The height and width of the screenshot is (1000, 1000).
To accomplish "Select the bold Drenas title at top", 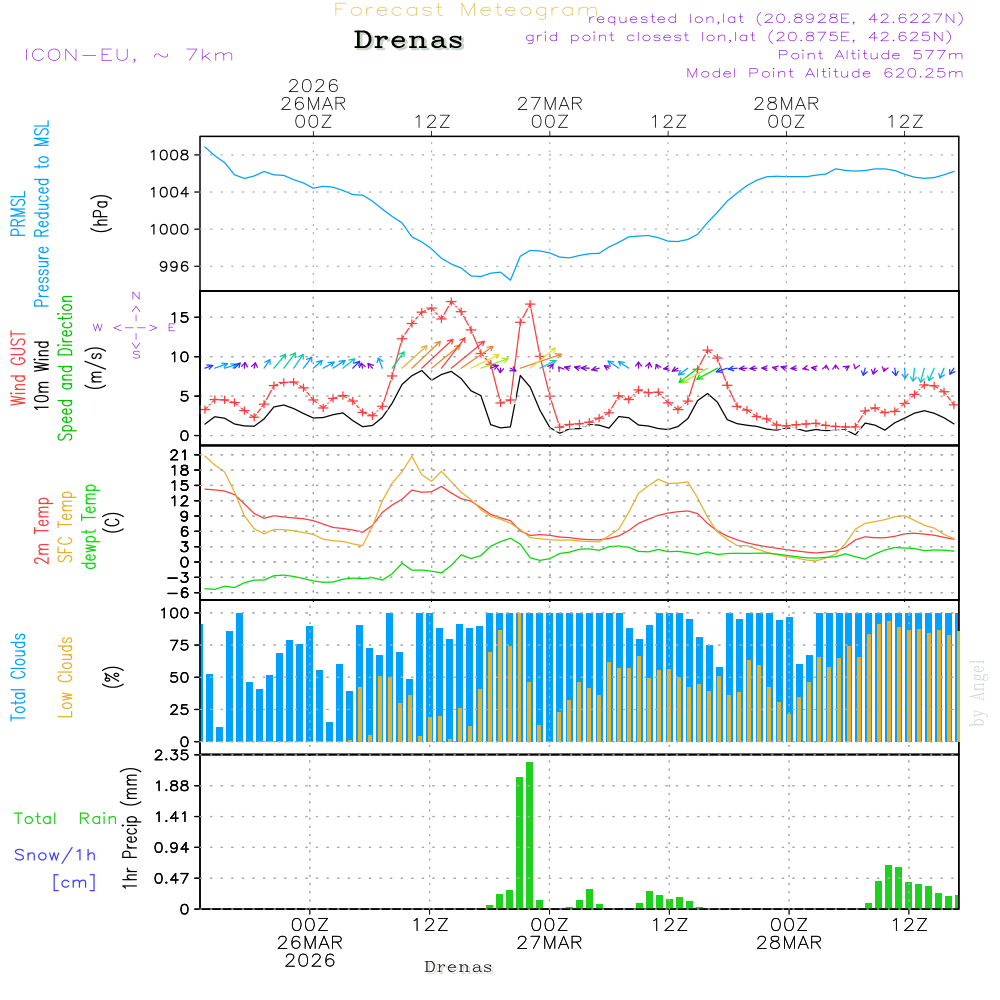I will pyautogui.click(x=409, y=41).
